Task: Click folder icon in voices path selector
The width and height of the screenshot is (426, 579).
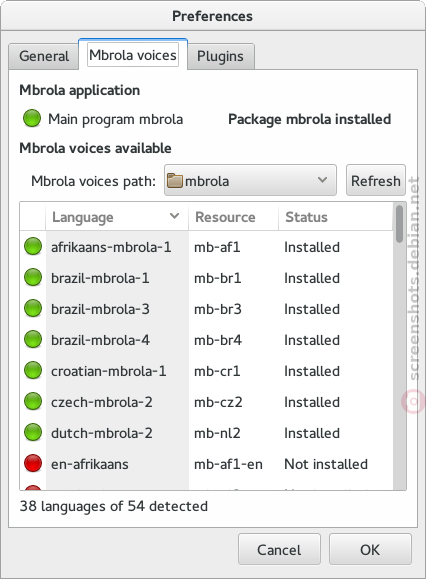Action: [175, 181]
